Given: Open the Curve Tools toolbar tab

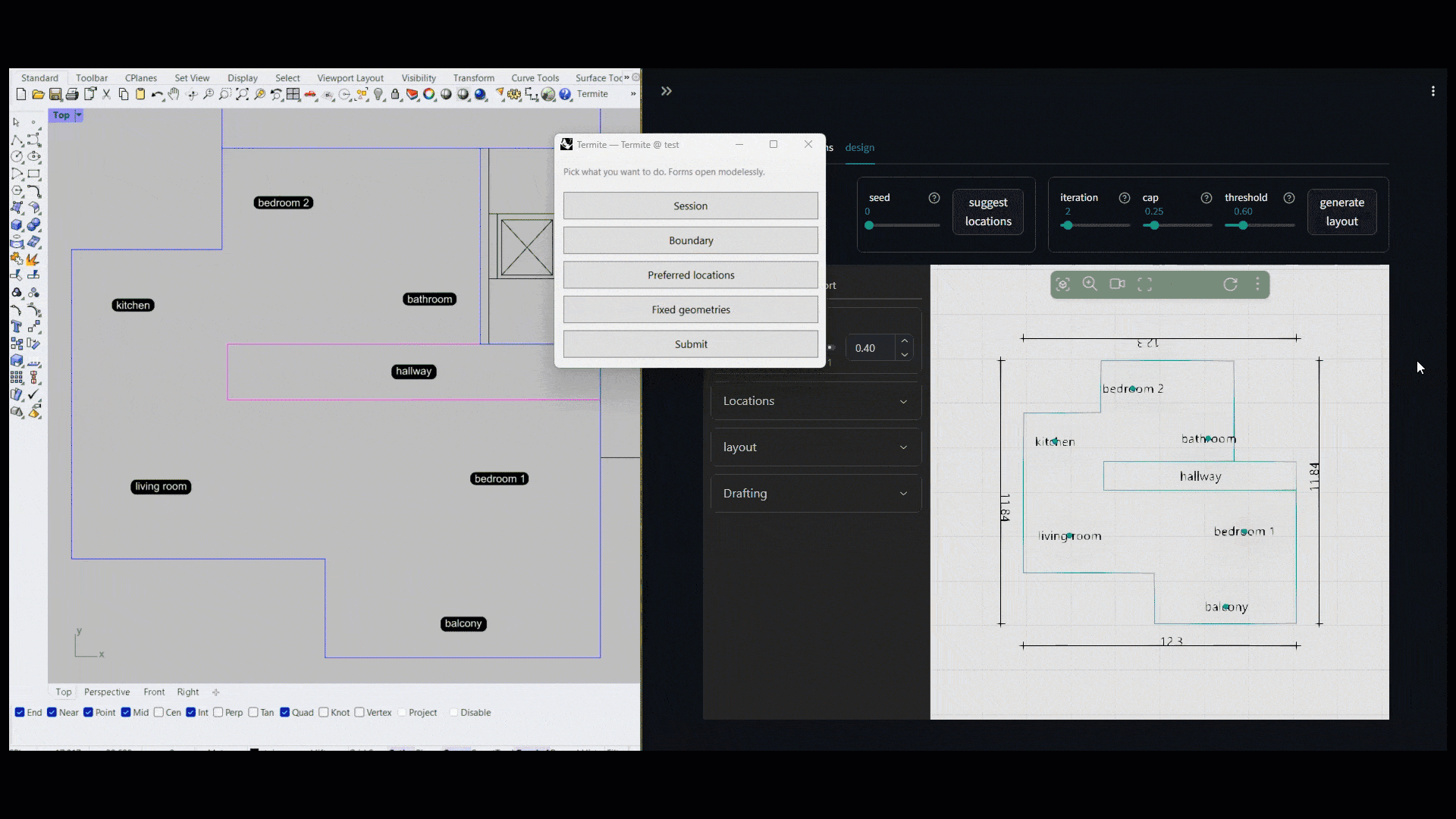Looking at the screenshot, I should (x=535, y=78).
